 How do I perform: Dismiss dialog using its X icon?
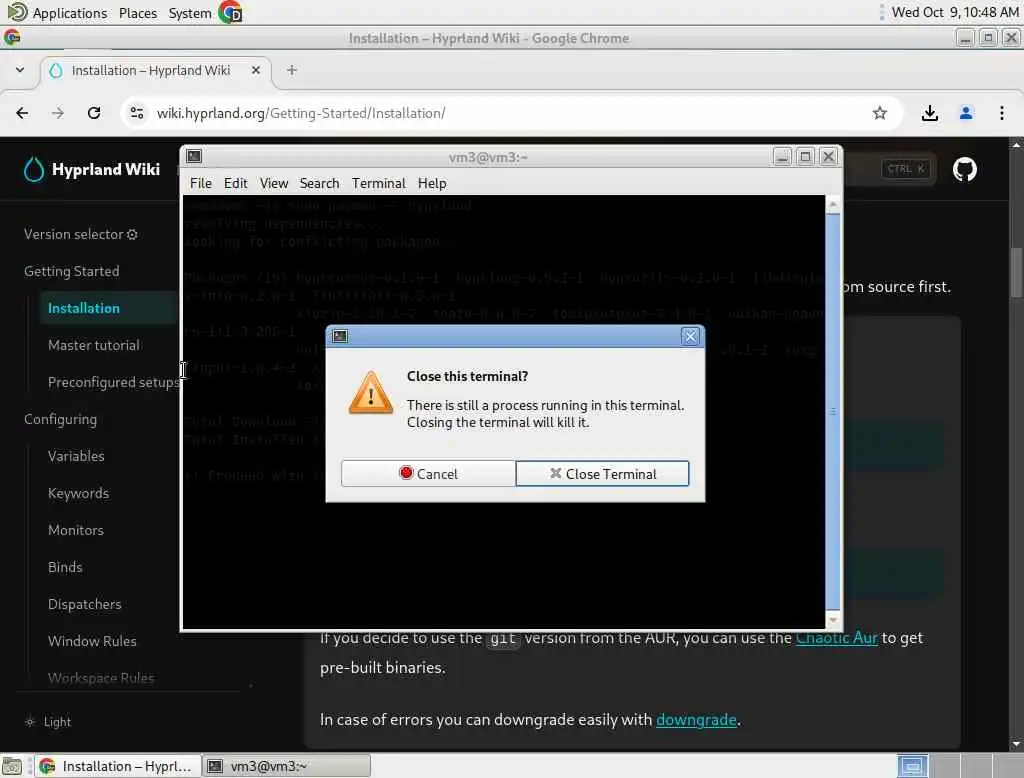[x=690, y=336]
